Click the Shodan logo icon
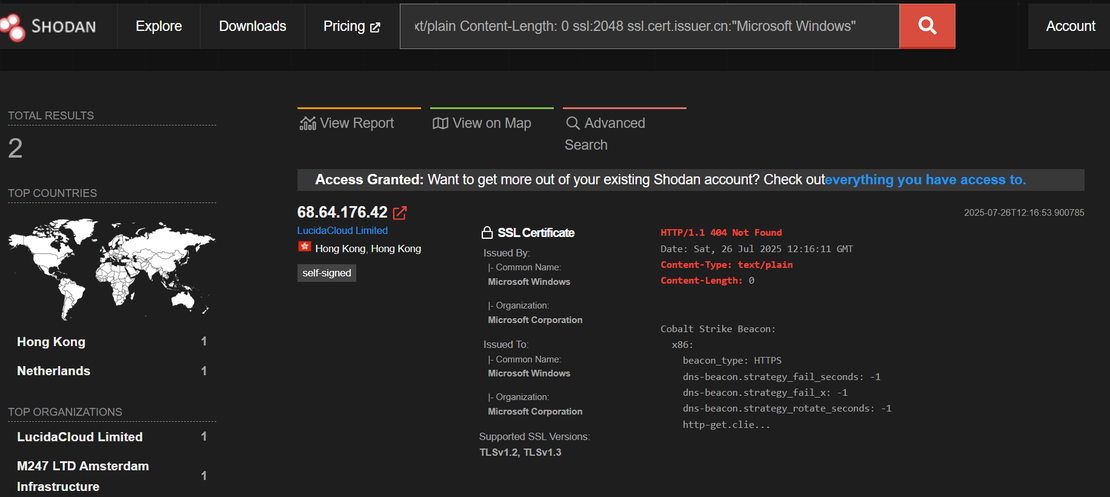Image resolution: width=1110 pixels, height=497 pixels. click(12, 27)
